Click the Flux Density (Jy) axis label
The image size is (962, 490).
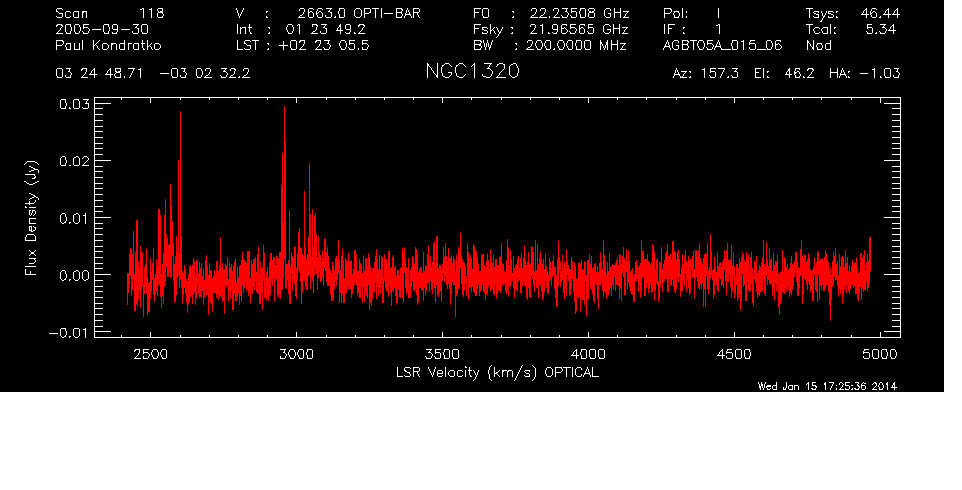pyautogui.click(x=31, y=218)
